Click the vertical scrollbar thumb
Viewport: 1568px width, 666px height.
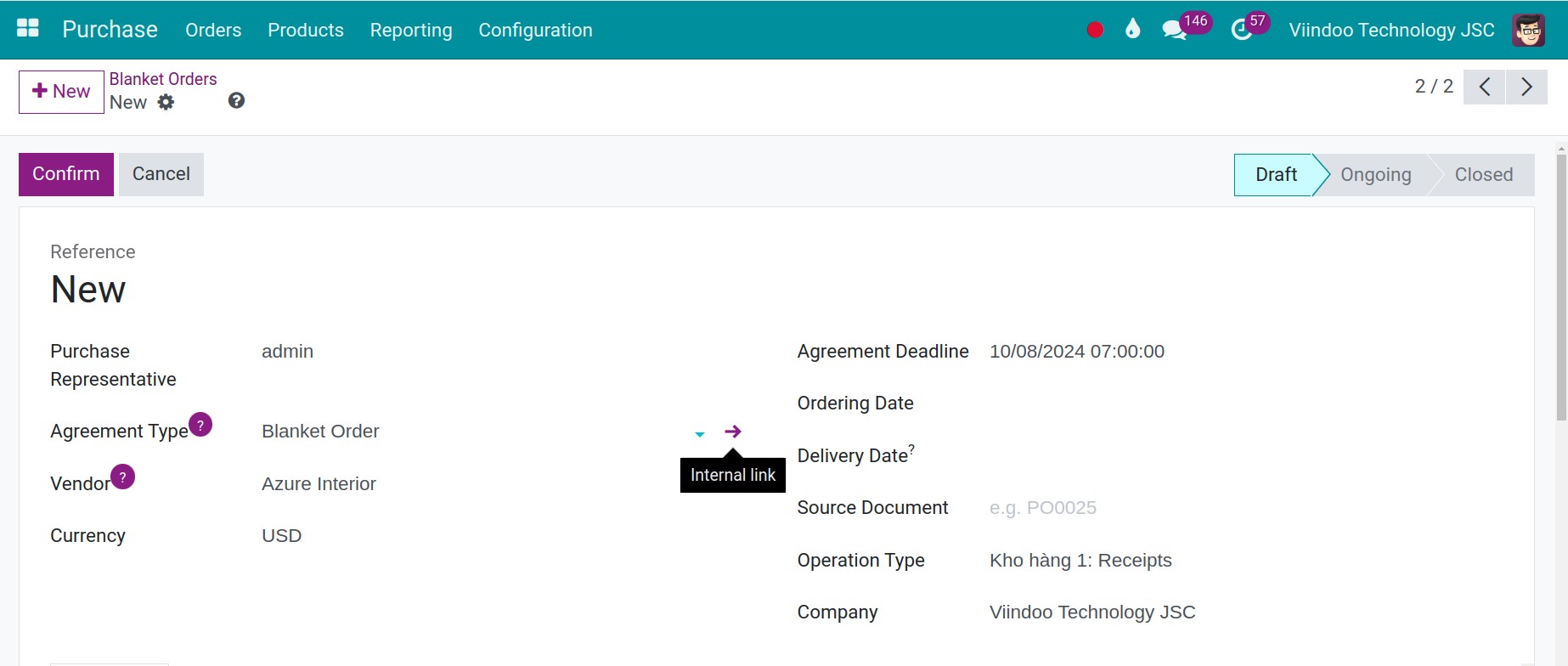1561,287
